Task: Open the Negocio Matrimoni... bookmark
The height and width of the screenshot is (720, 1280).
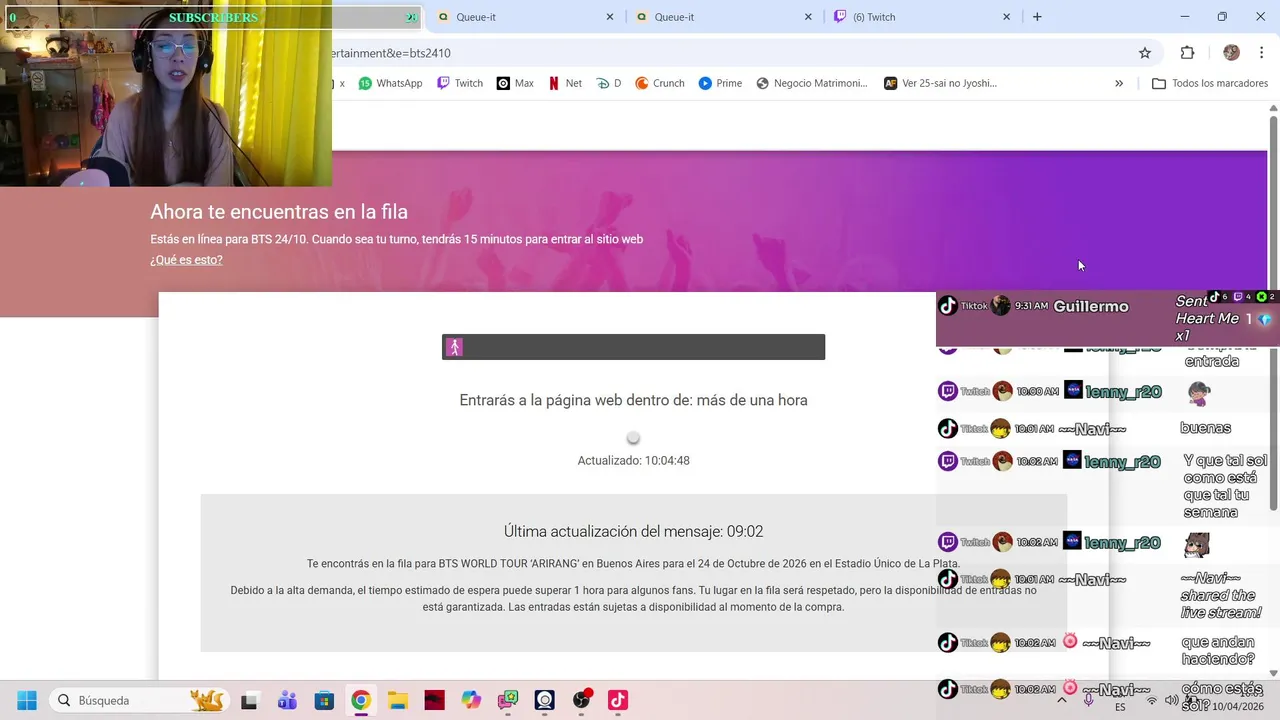Action: pyautogui.click(x=812, y=83)
